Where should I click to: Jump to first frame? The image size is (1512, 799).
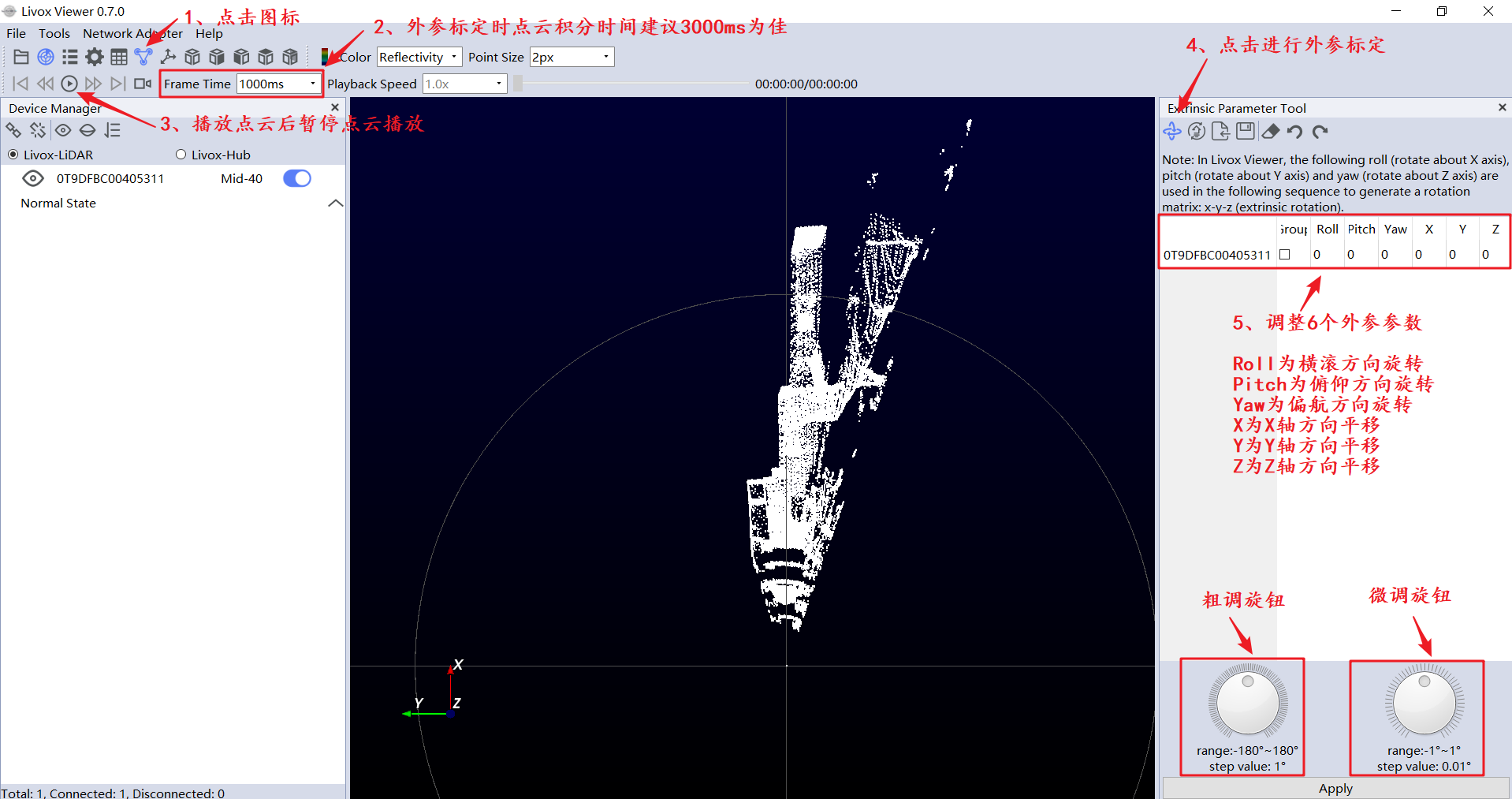(x=20, y=84)
